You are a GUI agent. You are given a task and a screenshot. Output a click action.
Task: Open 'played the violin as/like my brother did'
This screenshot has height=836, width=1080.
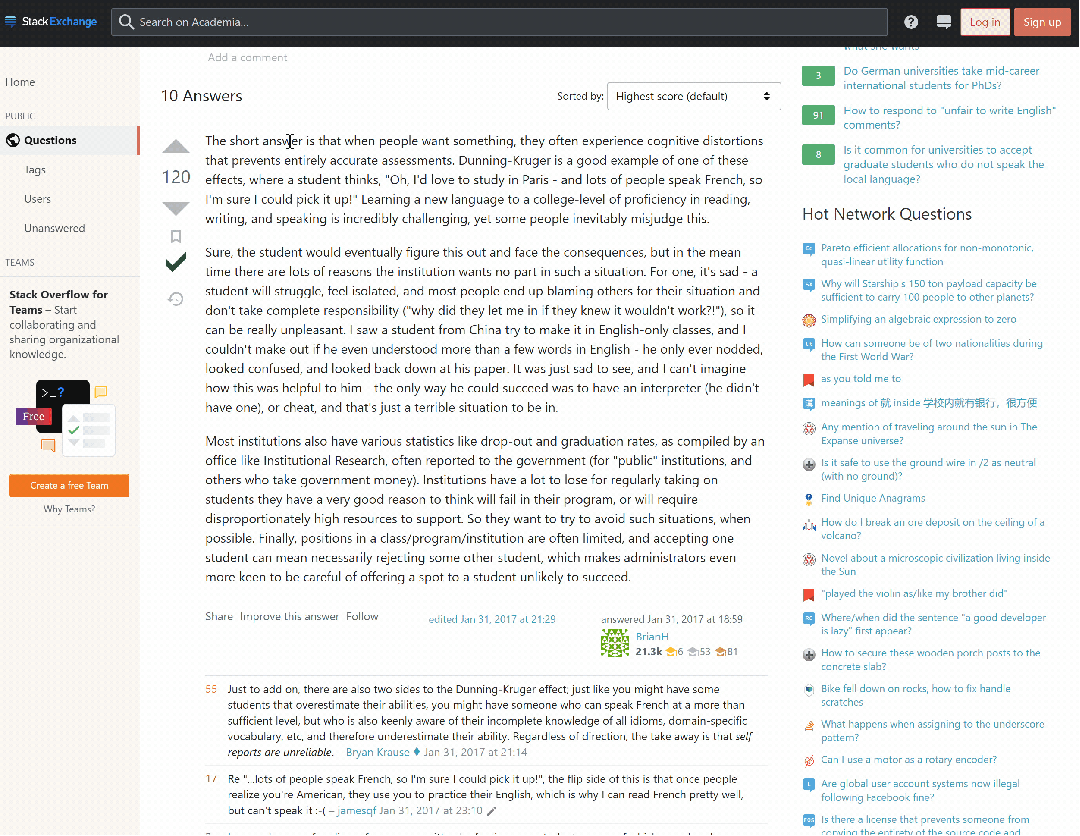click(913, 594)
